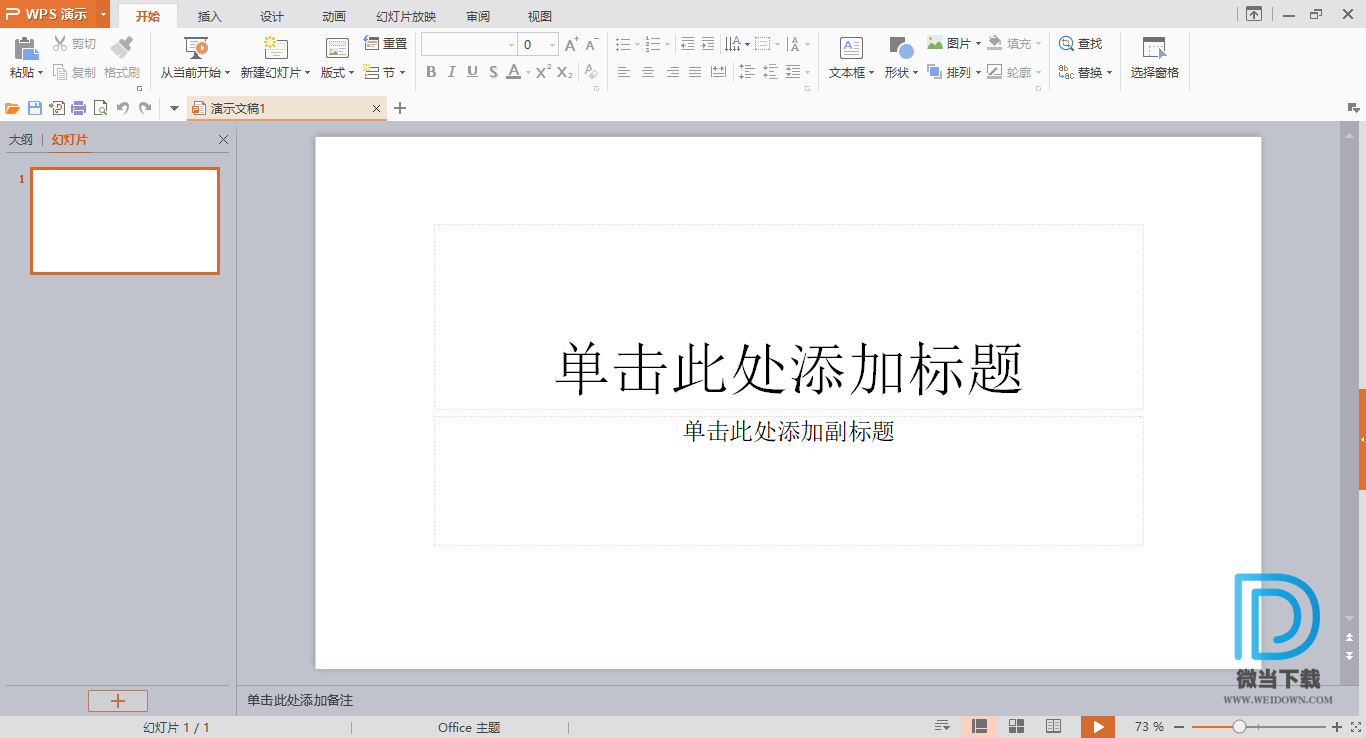This screenshot has height=738, width=1366.
Task: Switch to the View (视图) tab
Action: coord(540,16)
